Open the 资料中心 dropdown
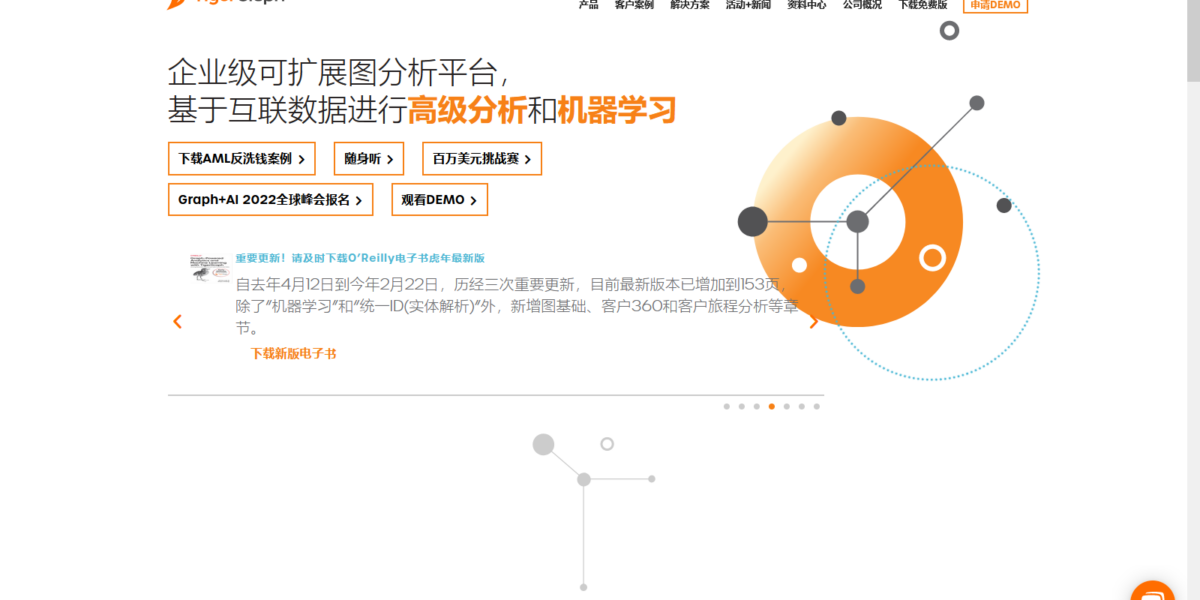The height and width of the screenshot is (600, 1200). 804,5
